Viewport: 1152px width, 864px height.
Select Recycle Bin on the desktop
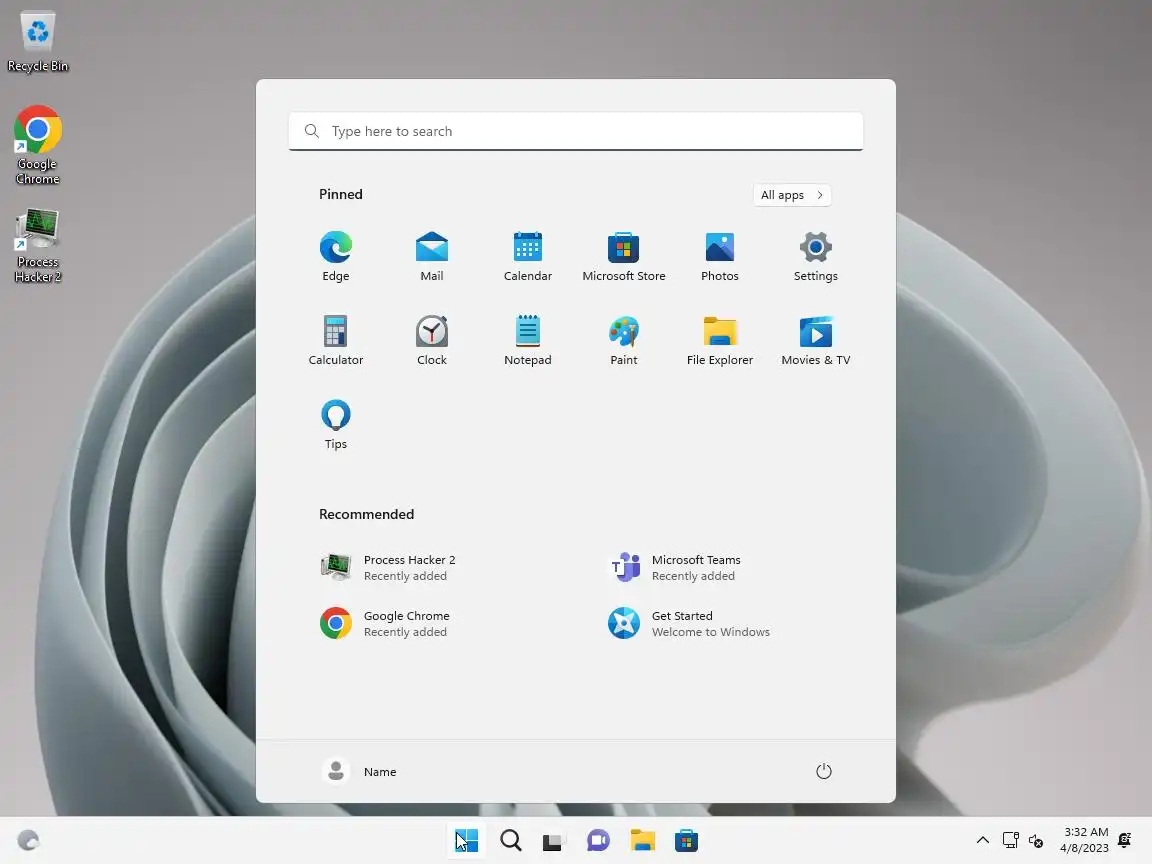(37, 41)
